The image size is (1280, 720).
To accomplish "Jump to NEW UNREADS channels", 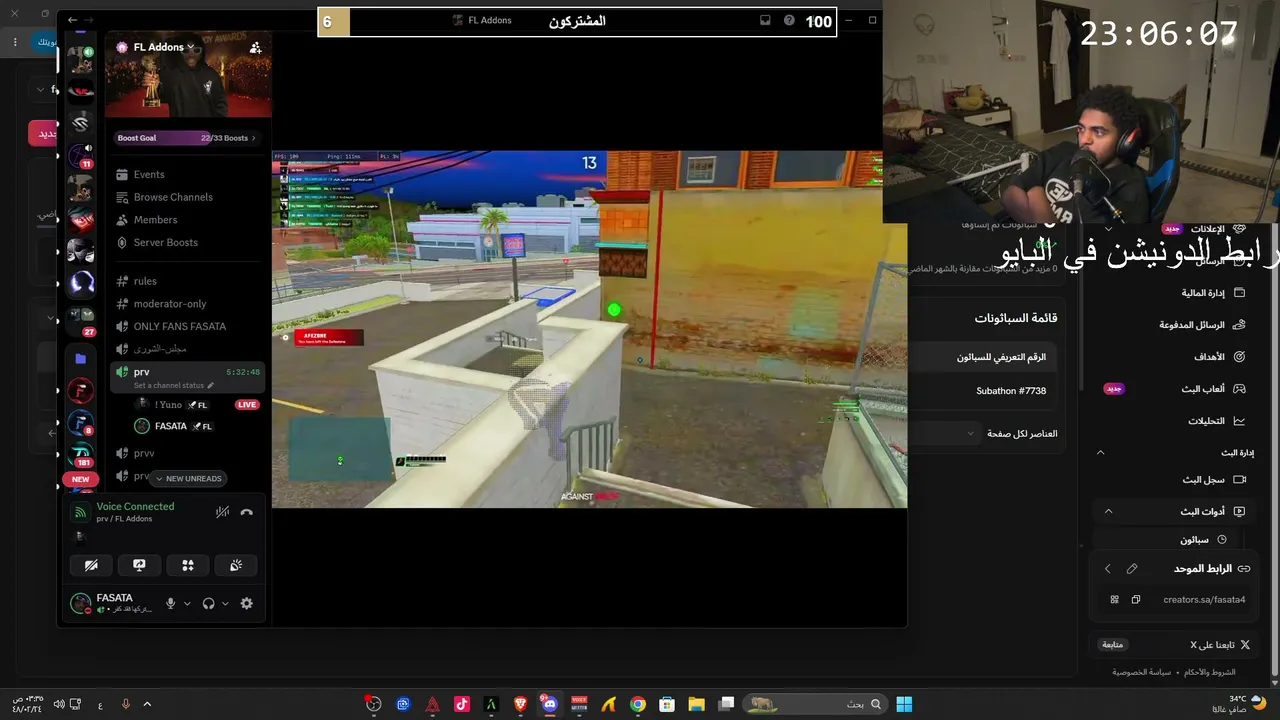I will (187, 479).
